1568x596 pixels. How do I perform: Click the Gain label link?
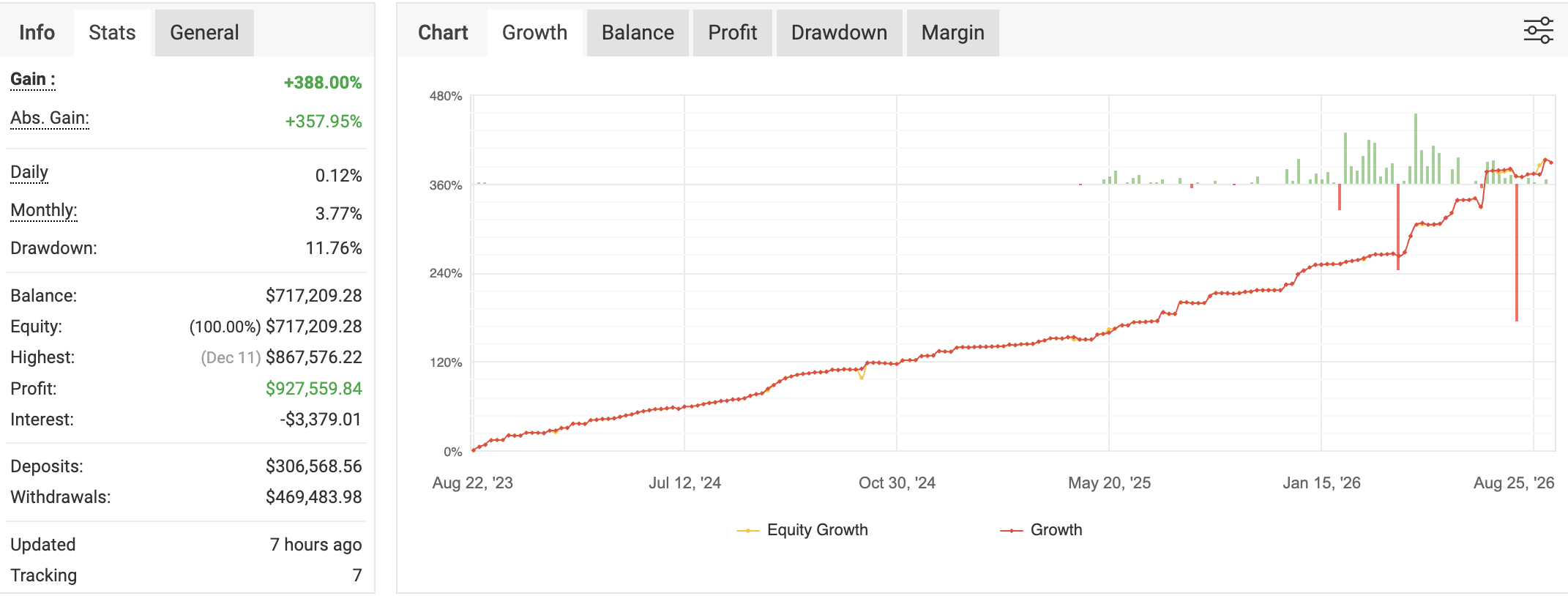33,79
